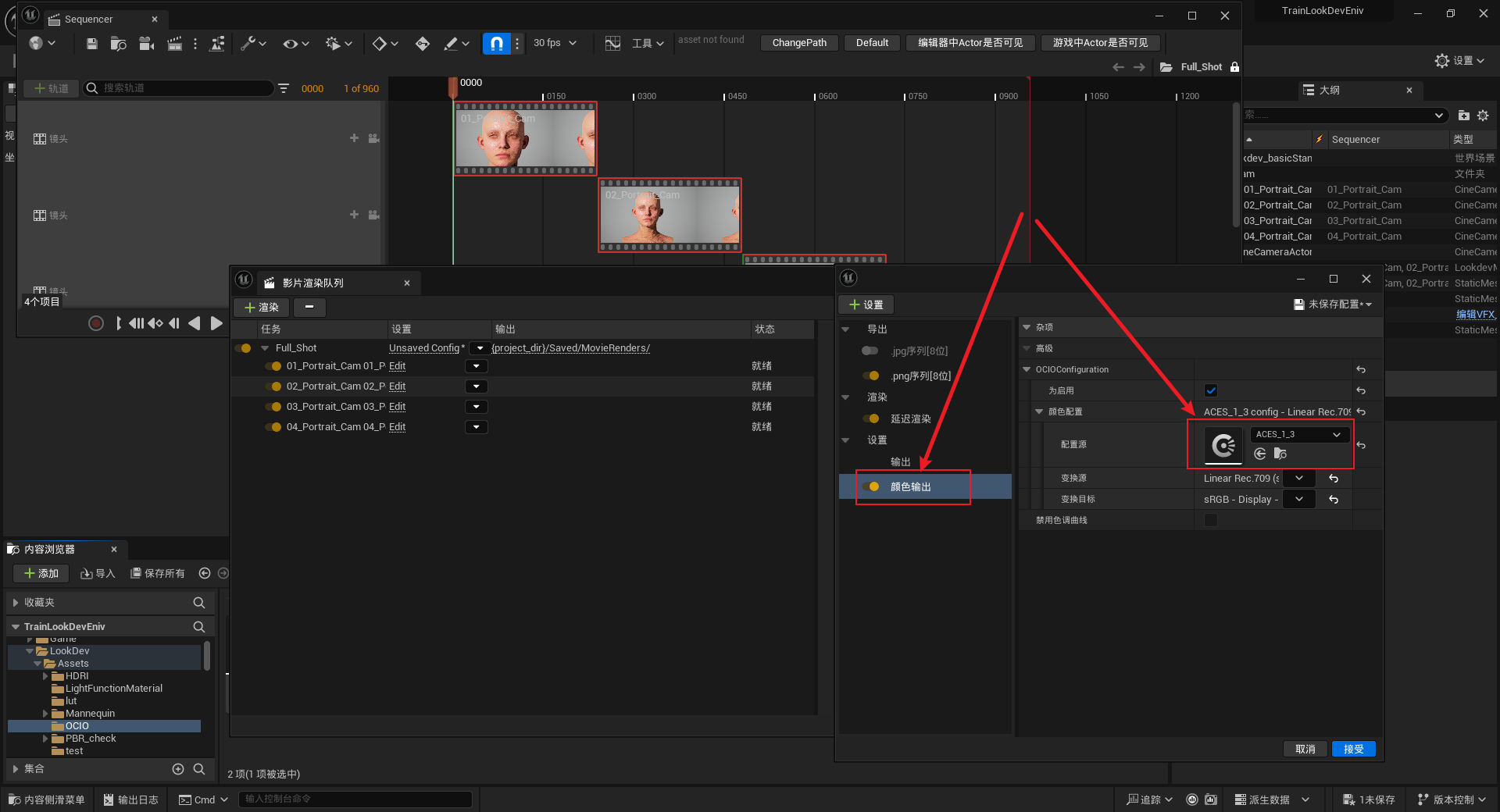Switch to the 影片渲染队列 tab

tap(312, 283)
